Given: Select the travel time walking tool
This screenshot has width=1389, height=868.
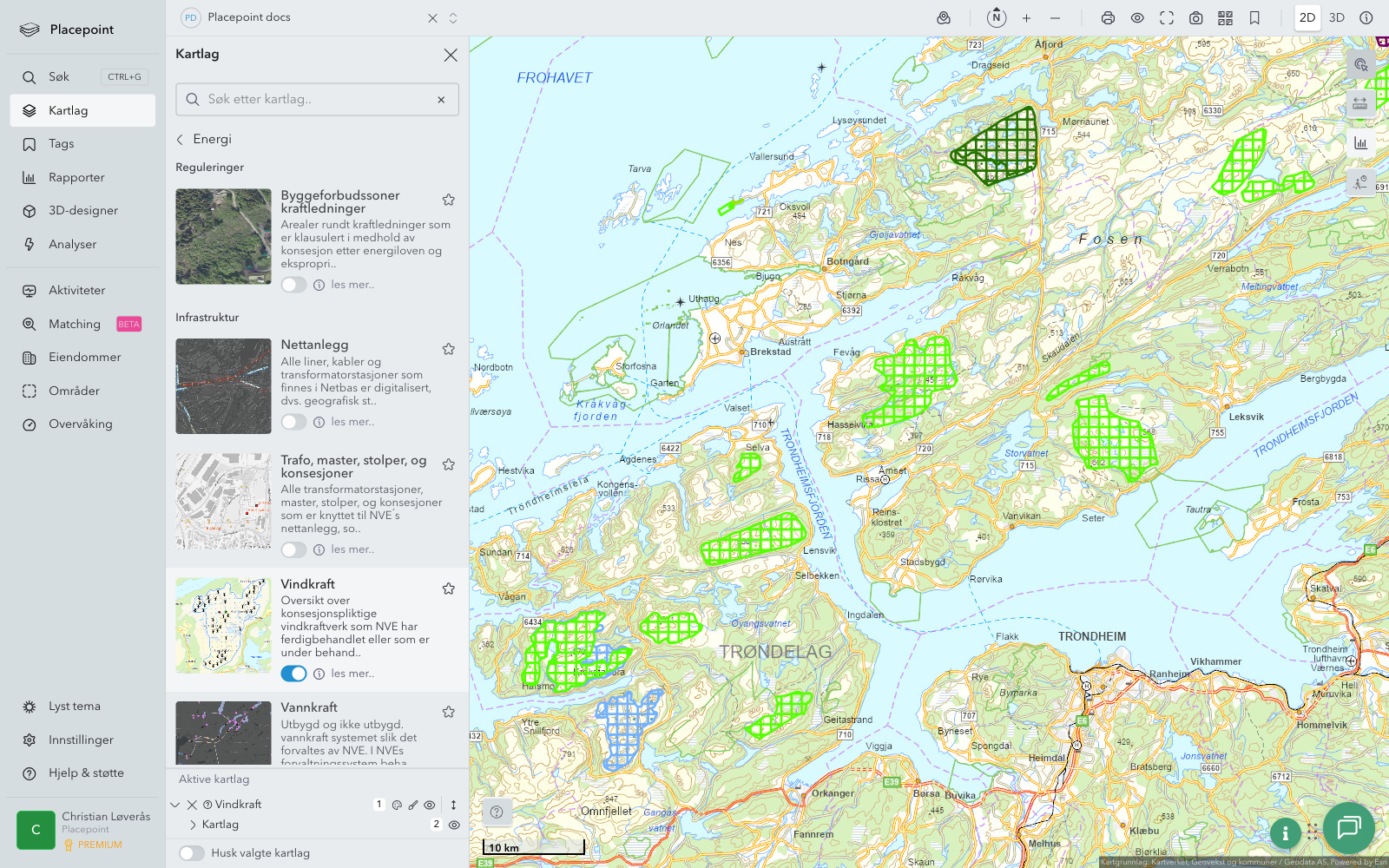Looking at the screenshot, I should click(x=1361, y=183).
